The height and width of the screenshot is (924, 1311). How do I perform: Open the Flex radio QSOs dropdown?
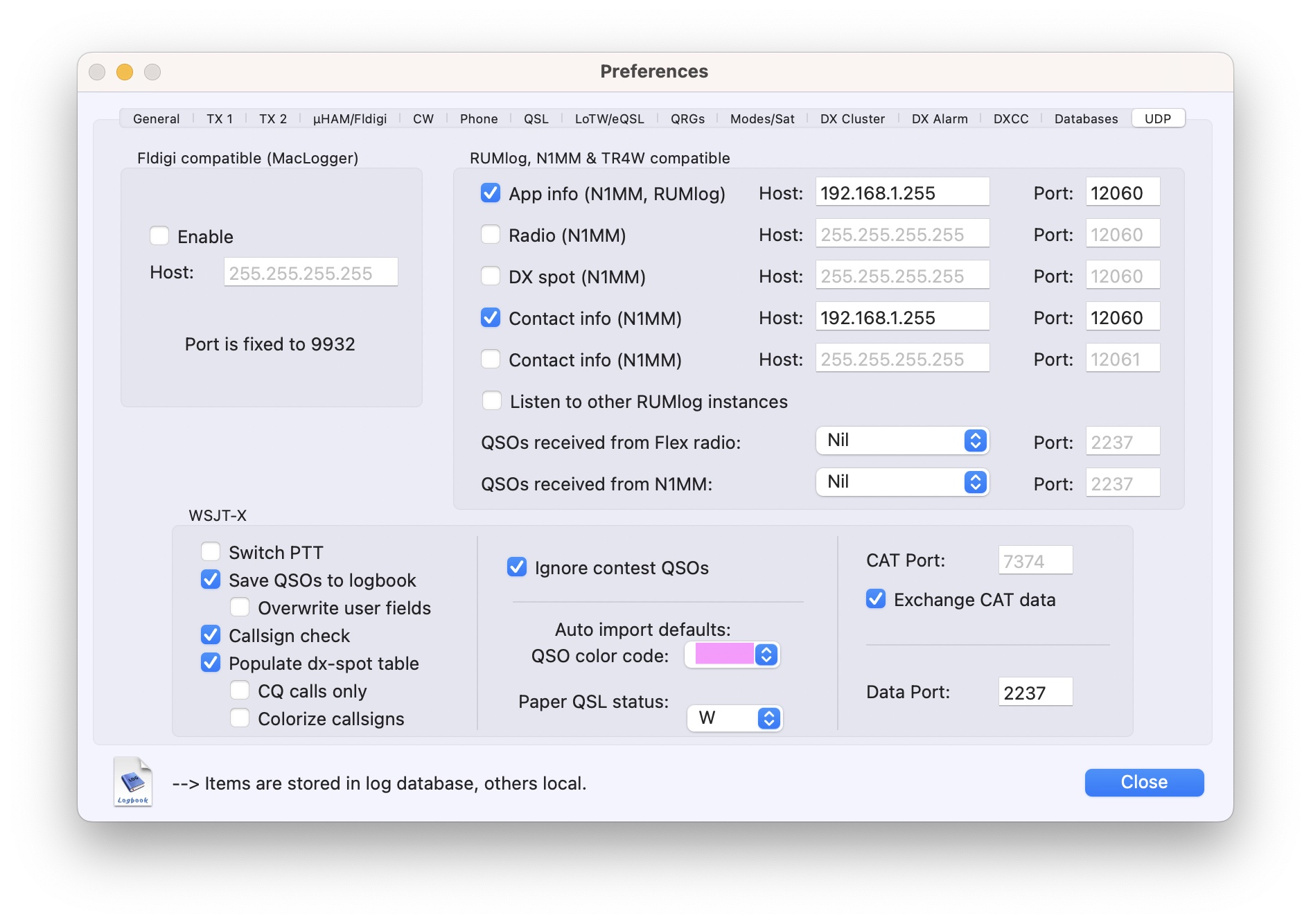901,441
